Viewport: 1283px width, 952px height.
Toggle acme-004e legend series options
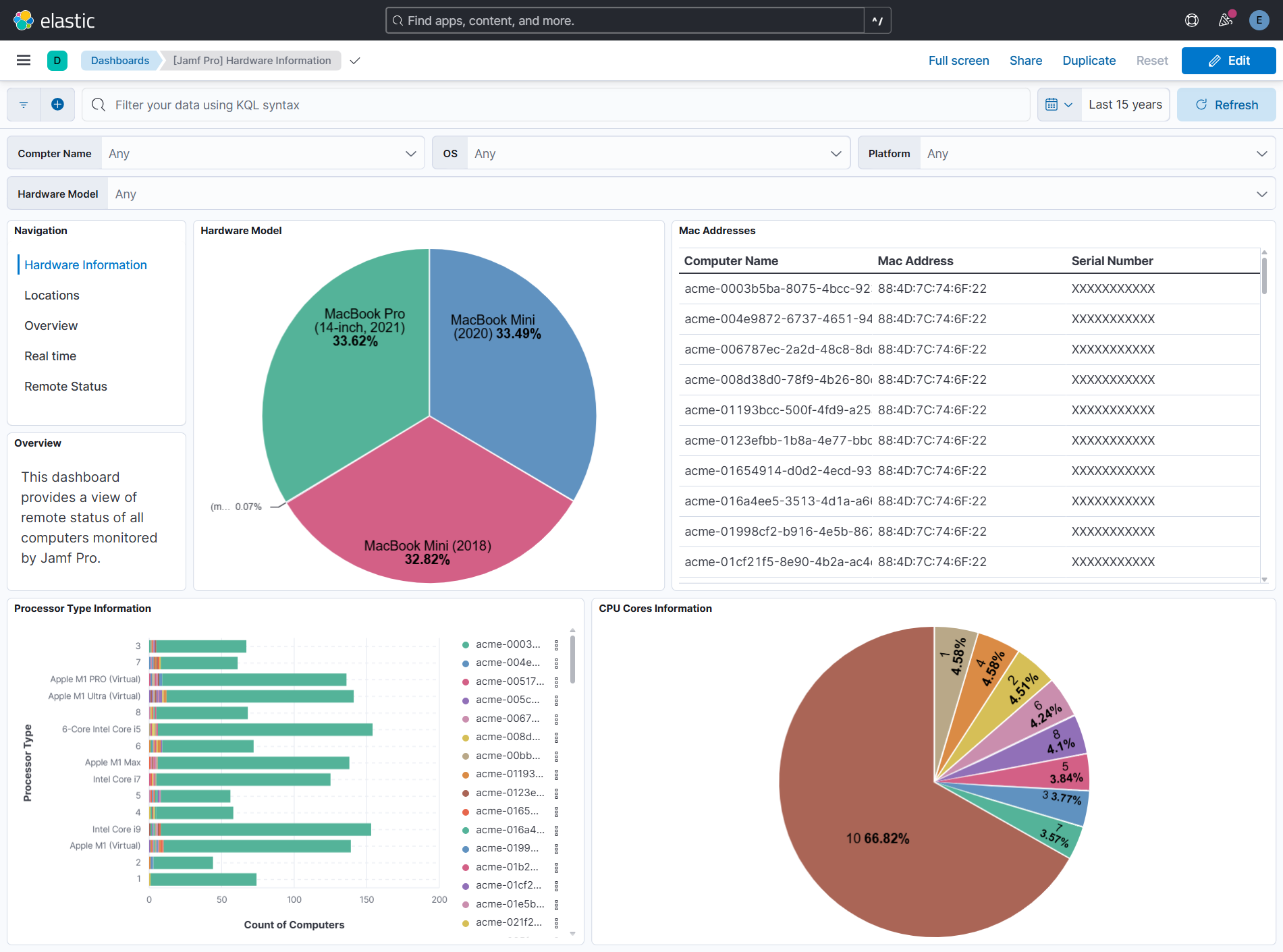point(556,663)
